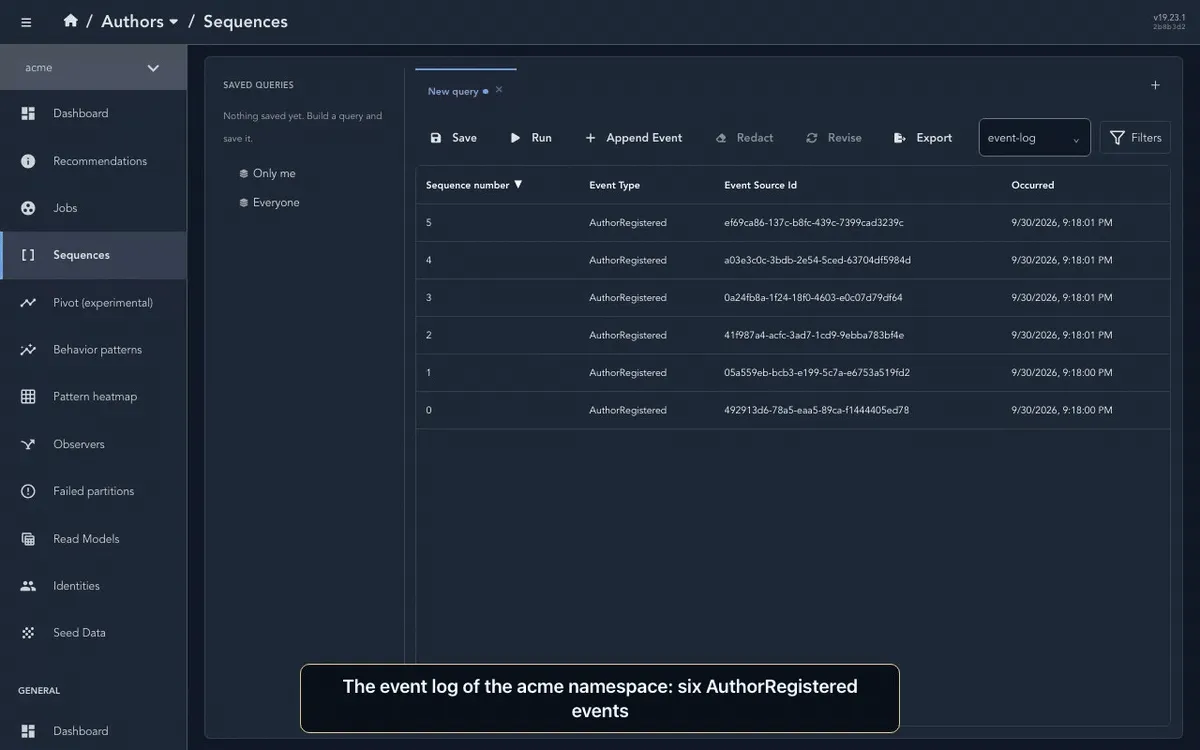Export the event log
The width and height of the screenshot is (1200, 750).
[922, 138]
